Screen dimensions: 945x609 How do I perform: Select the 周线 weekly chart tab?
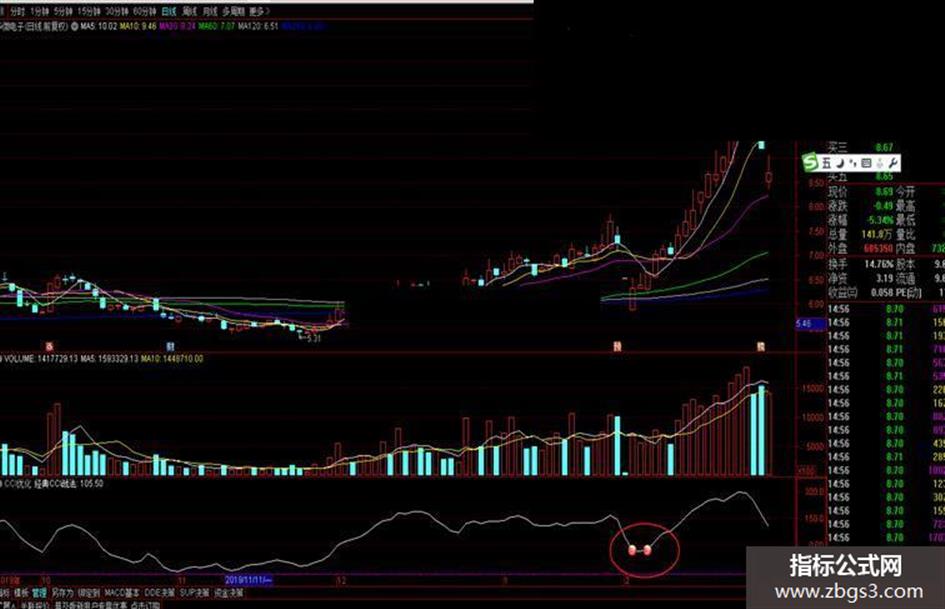point(189,11)
